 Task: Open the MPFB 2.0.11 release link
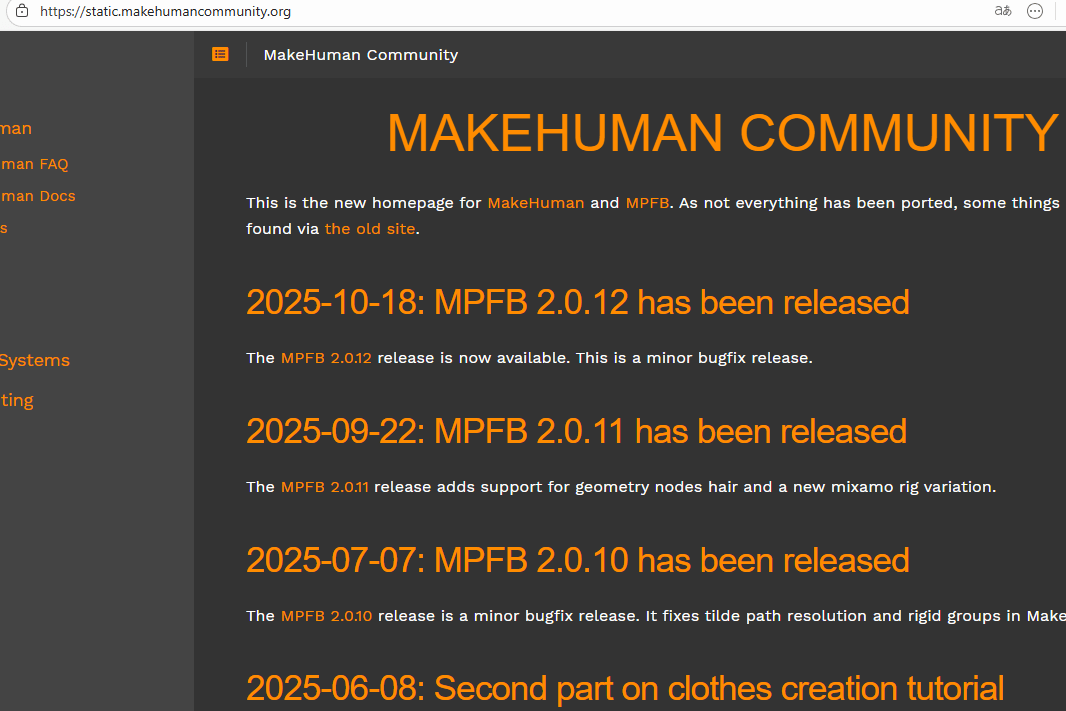324,487
